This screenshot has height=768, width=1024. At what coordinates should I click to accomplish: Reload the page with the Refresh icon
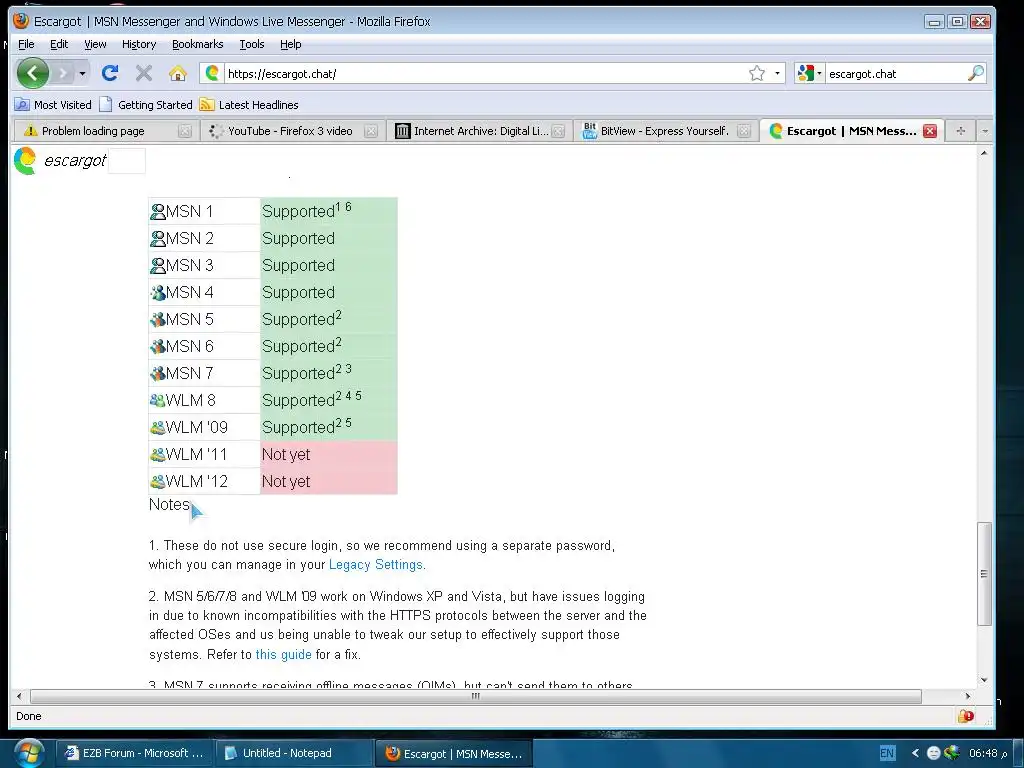coord(110,73)
